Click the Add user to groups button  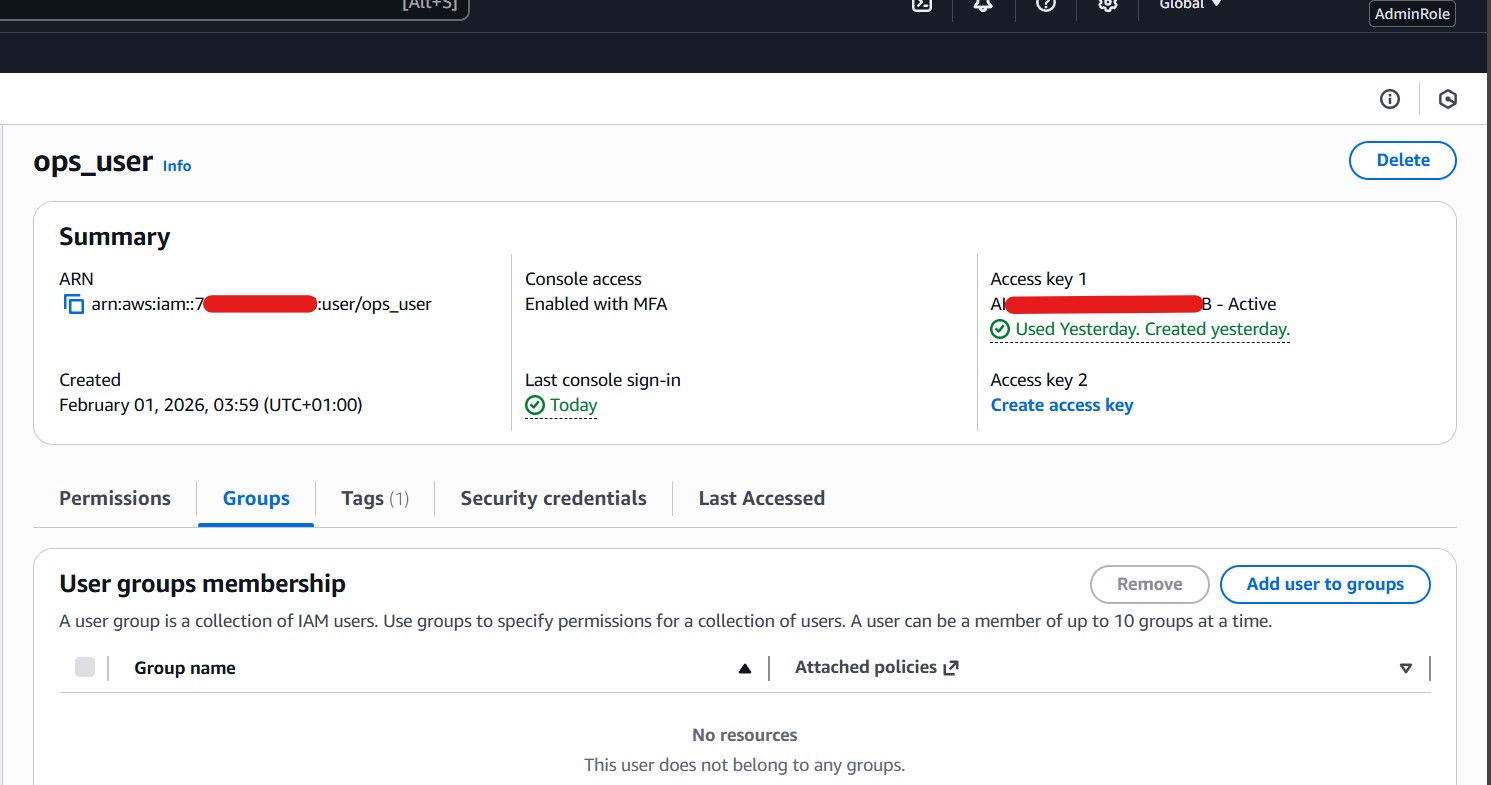[1324, 584]
